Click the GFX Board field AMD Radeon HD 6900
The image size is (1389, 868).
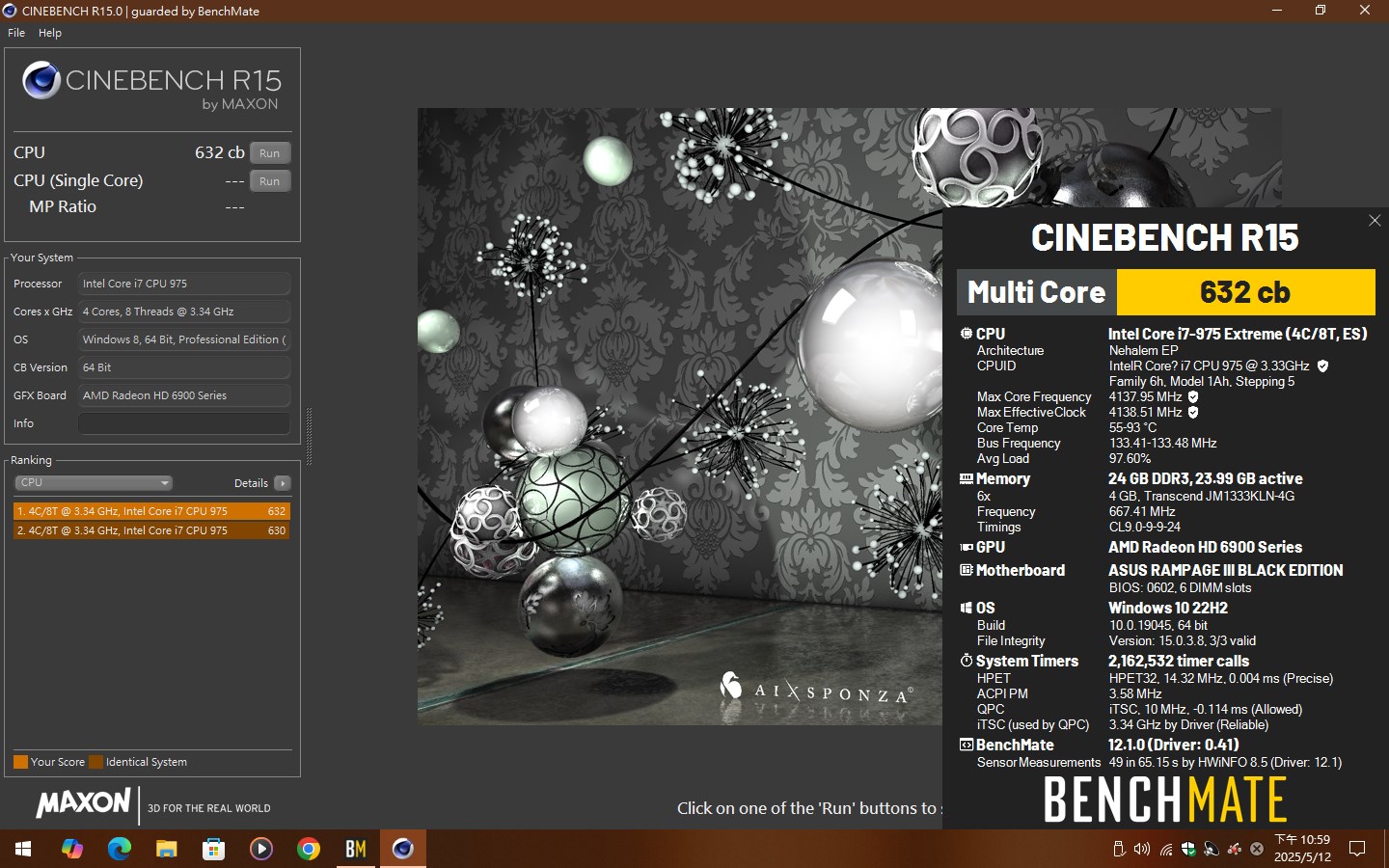pos(184,395)
